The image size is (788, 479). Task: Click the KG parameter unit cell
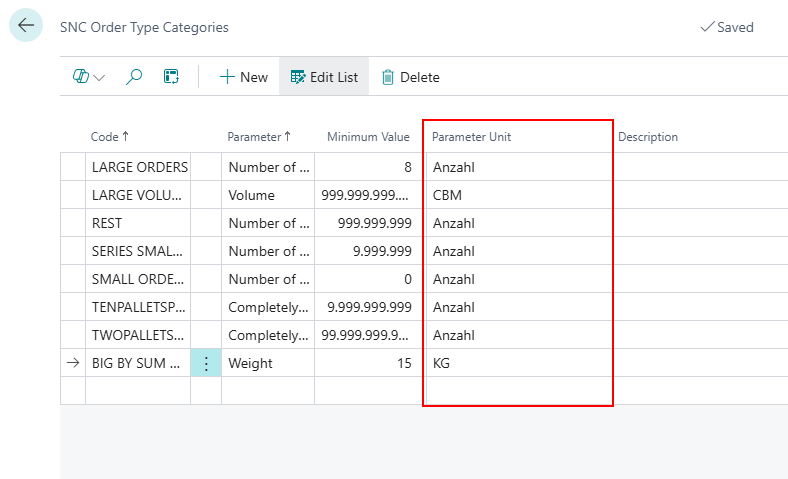point(516,364)
